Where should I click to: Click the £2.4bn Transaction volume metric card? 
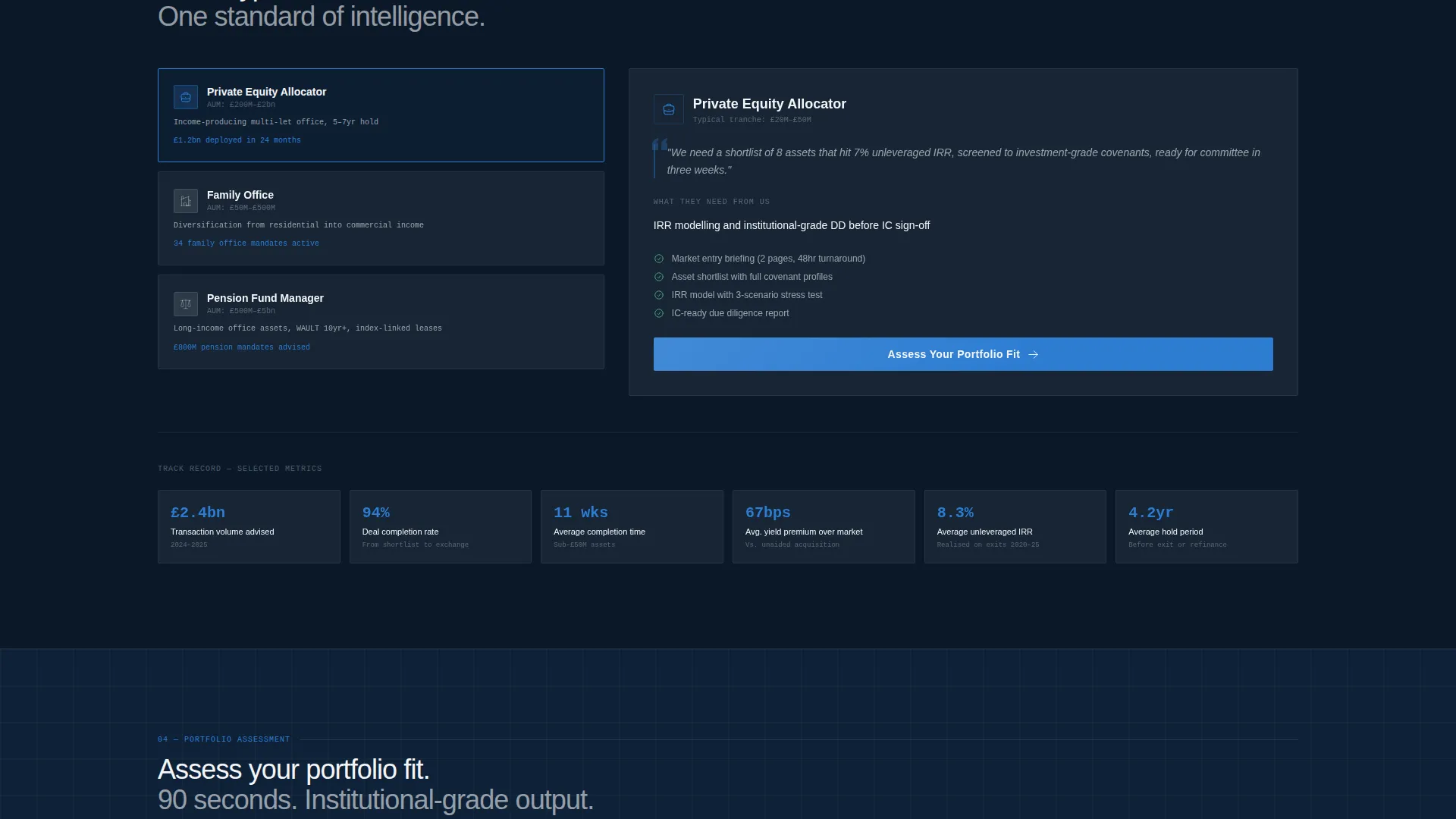[249, 526]
